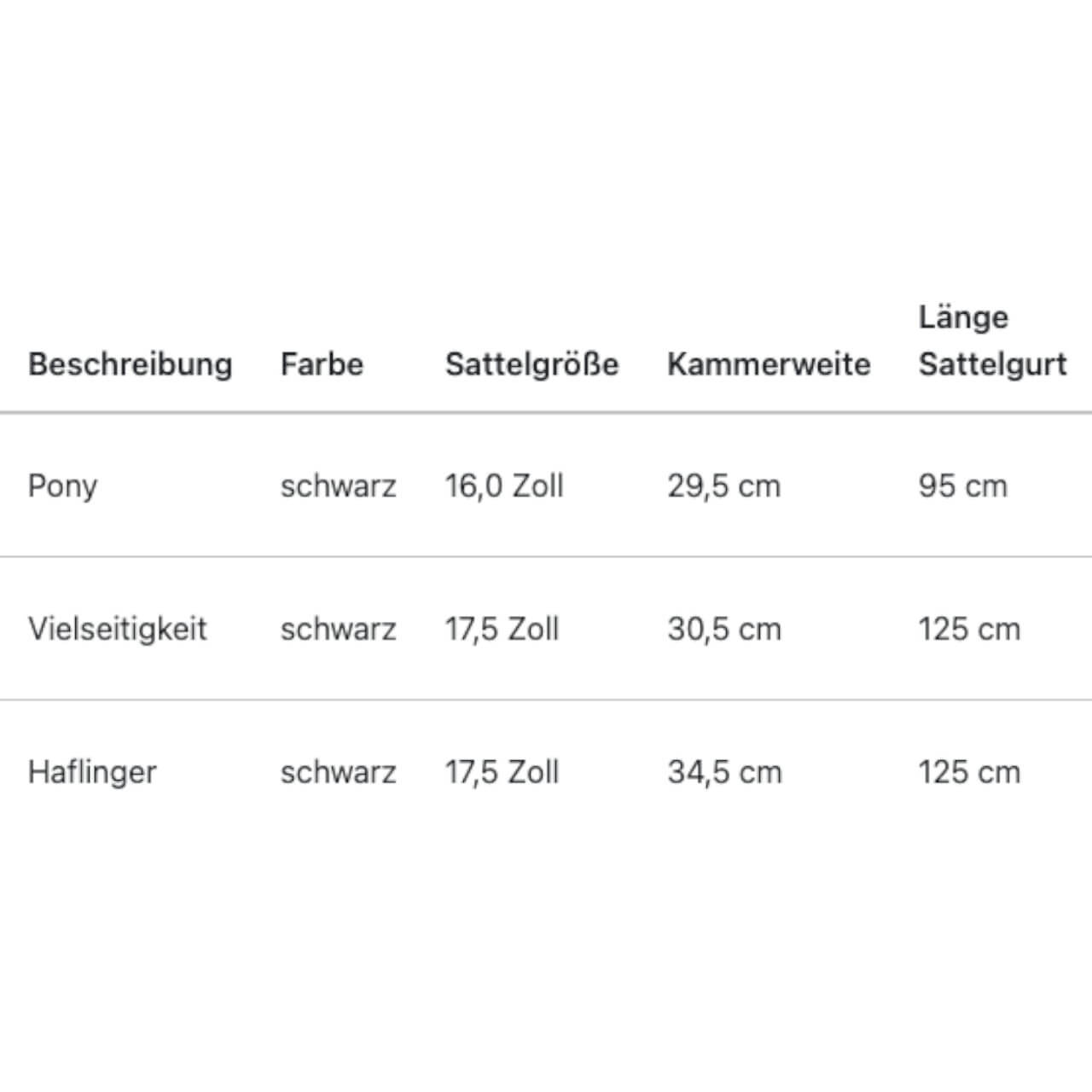Viewport: 1092px width, 1092px height.
Task: Click the Kammerweite column header
Action: coord(769,364)
